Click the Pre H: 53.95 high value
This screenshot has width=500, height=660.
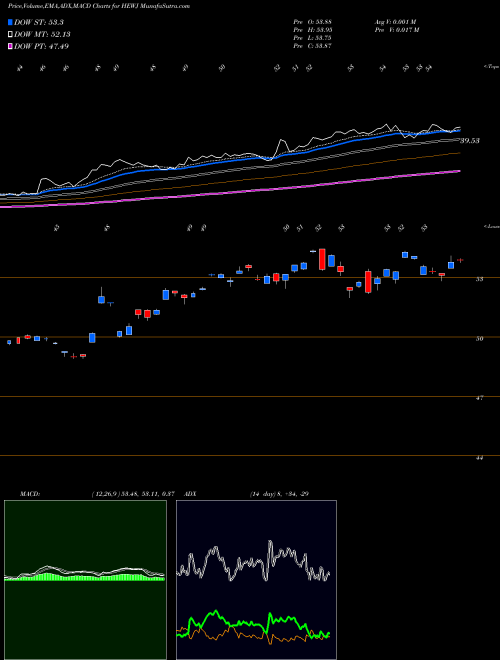coord(313,30)
